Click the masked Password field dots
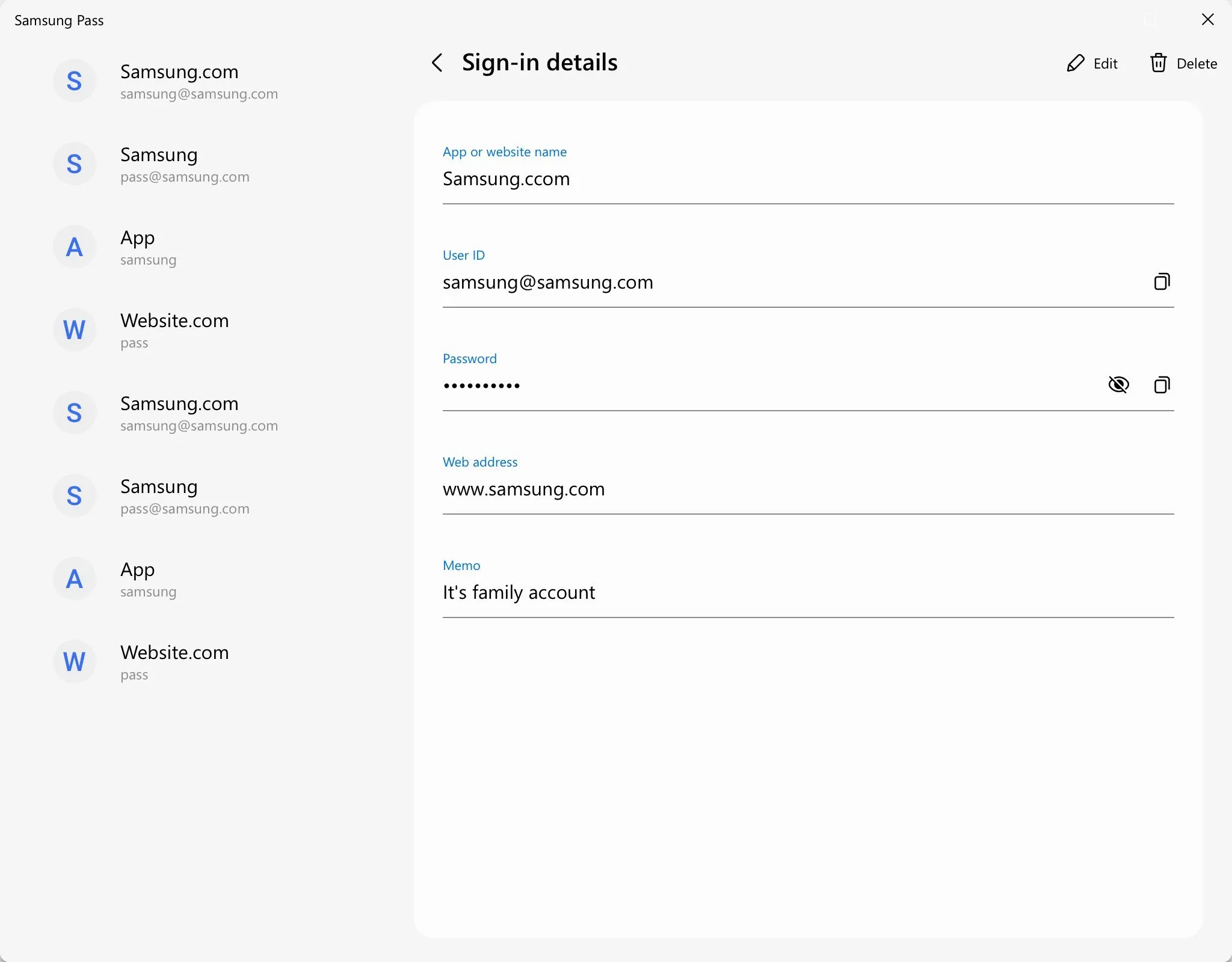Image resolution: width=1232 pixels, height=962 pixels. tap(482, 385)
